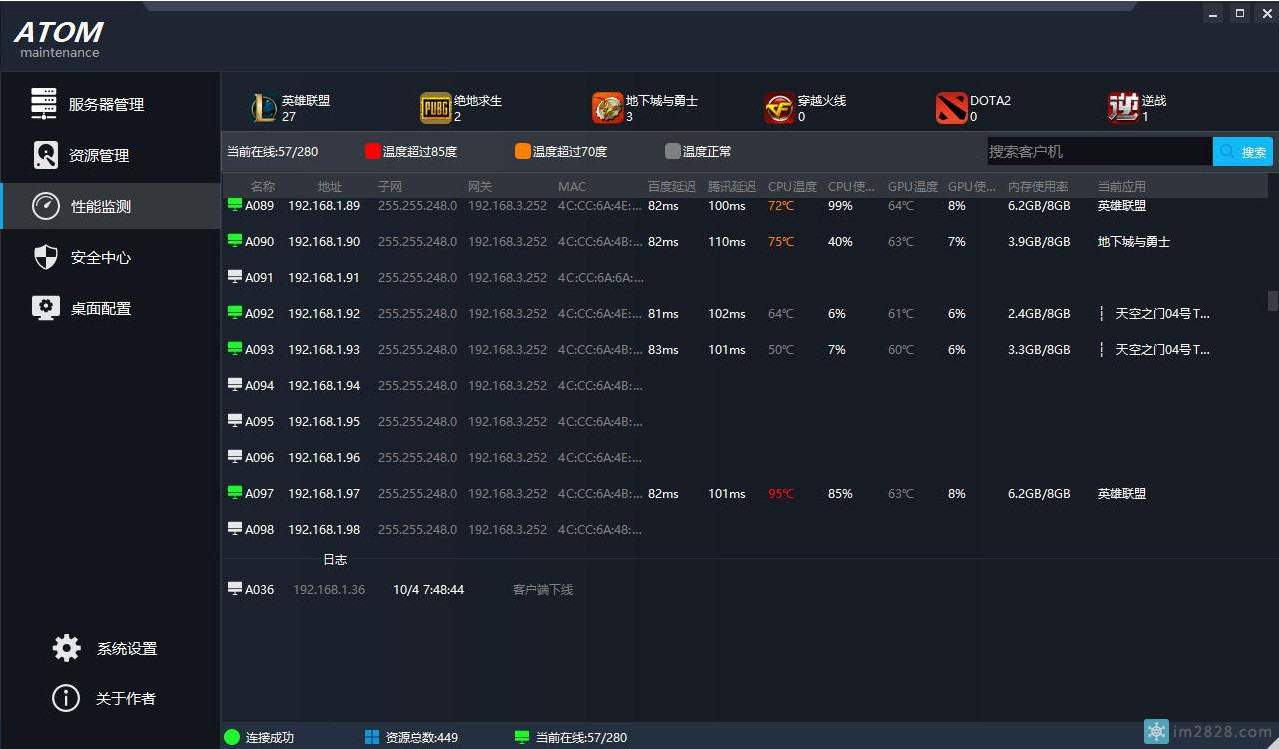Select the 穿越火线 game icon
The image size is (1279, 749).
click(782, 105)
